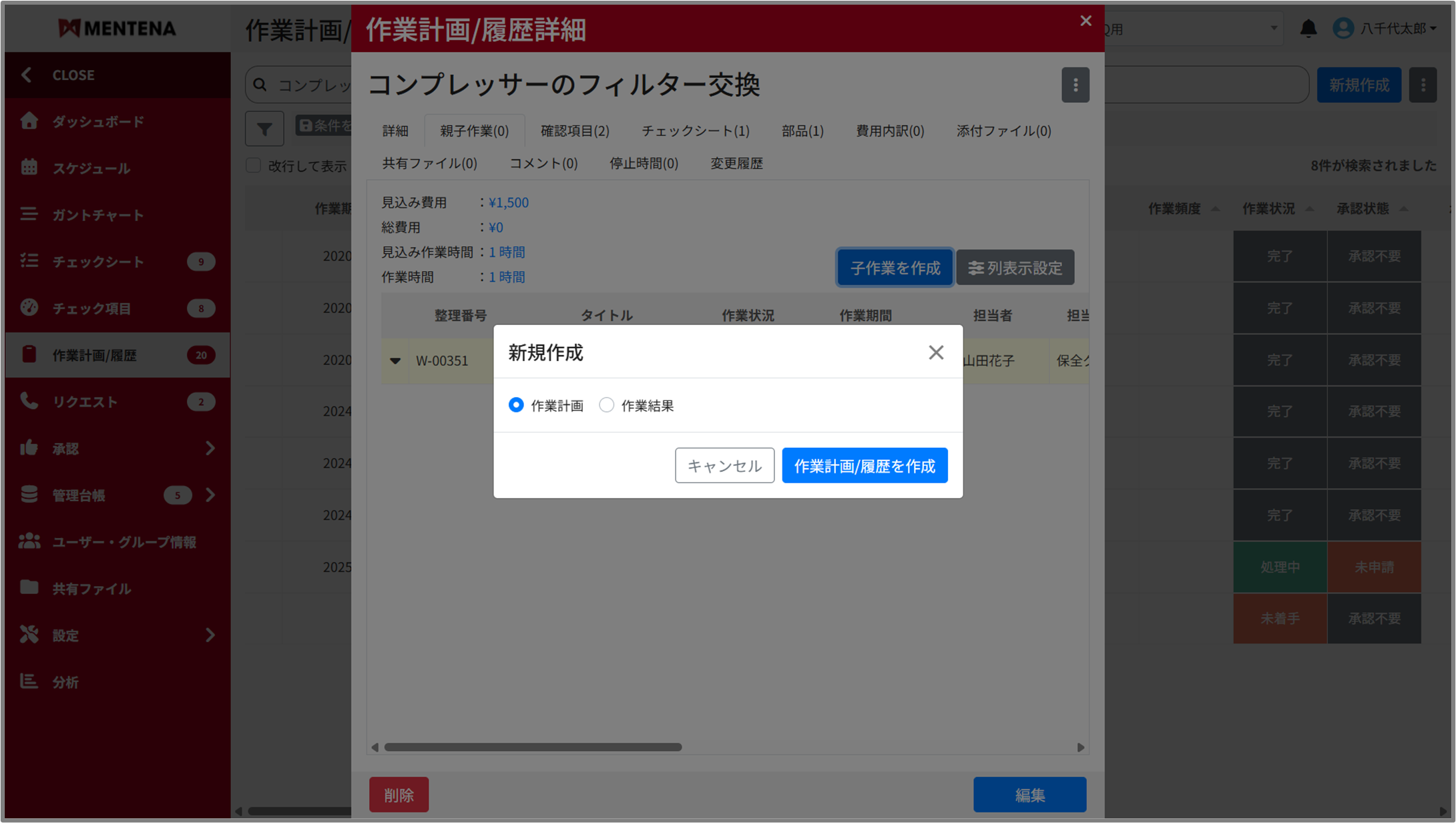Open the Schedule calendar icon
This screenshot has height=823, width=1456.
click(29, 168)
